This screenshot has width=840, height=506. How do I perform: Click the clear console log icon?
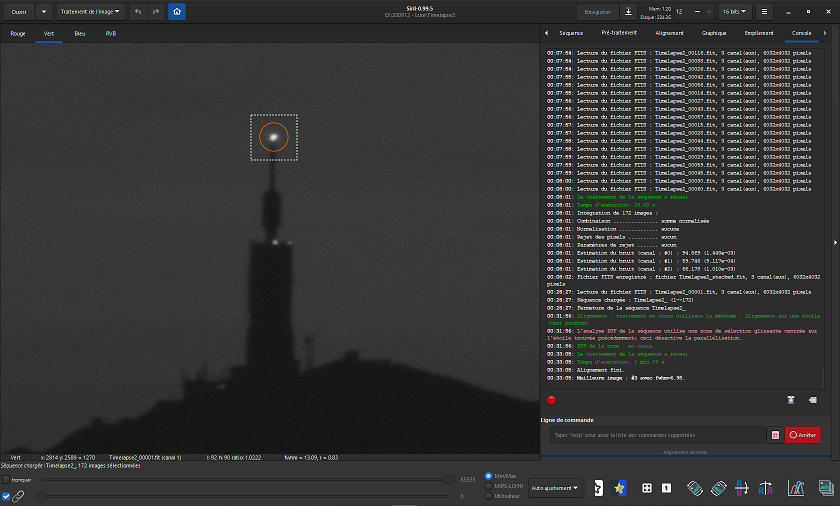click(x=811, y=399)
